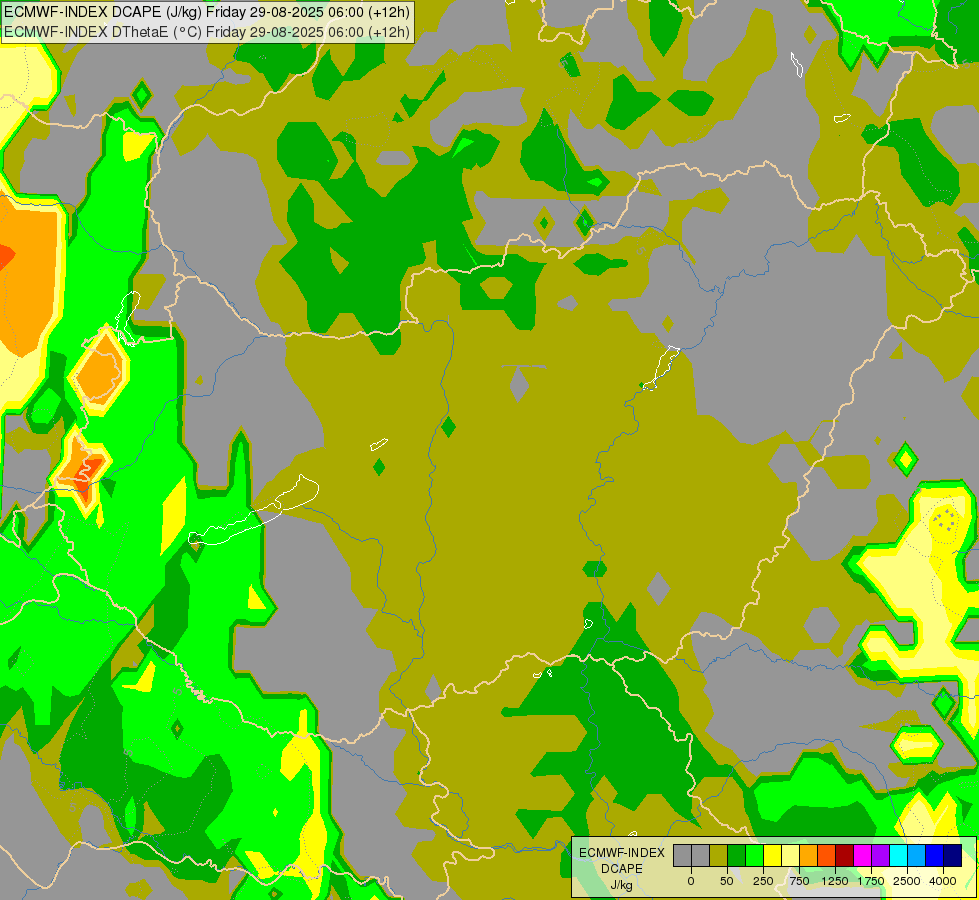Select the dark green legend swatch

tap(737, 855)
